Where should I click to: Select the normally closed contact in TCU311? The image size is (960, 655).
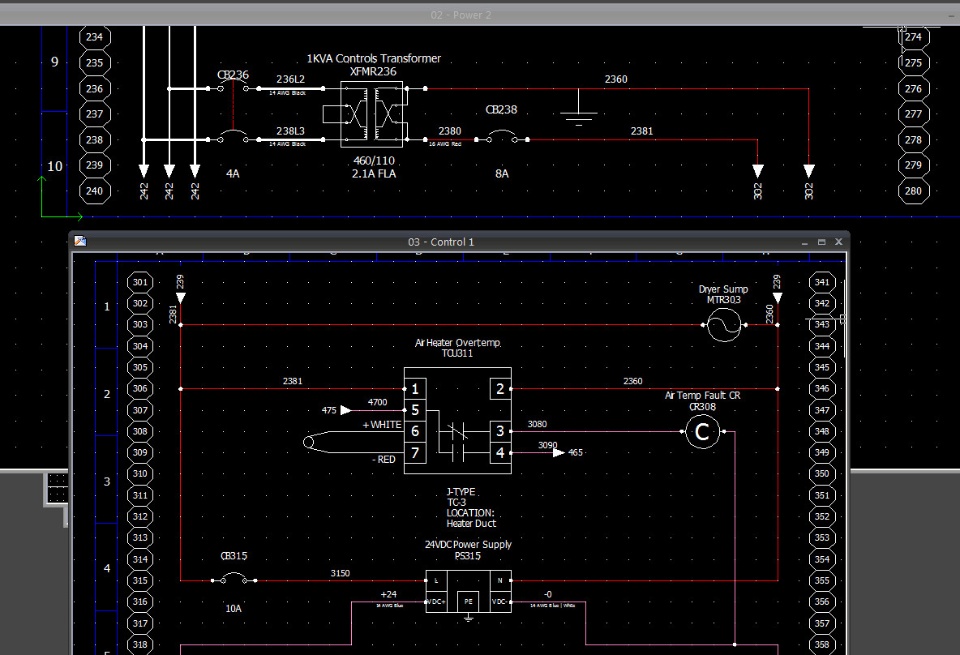click(x=458, y=432)
